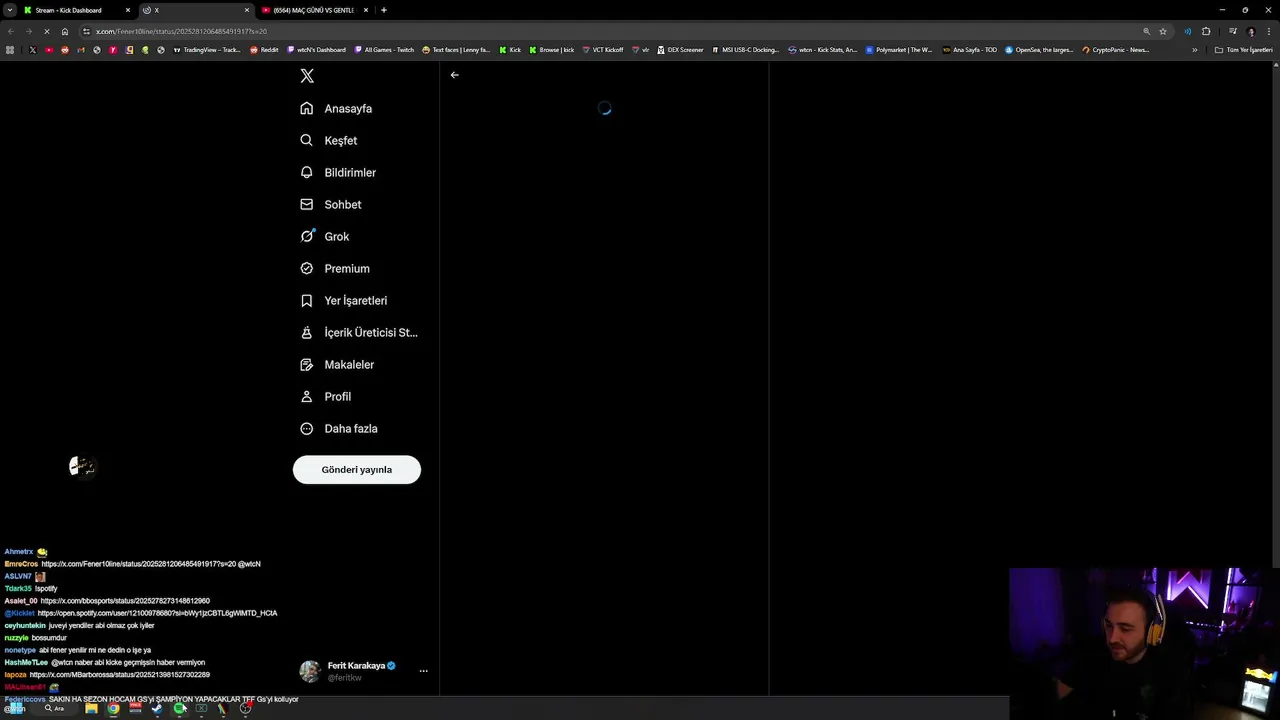Open OpenSea bookmark
1280x720 pixels.
coord(1038,50)
